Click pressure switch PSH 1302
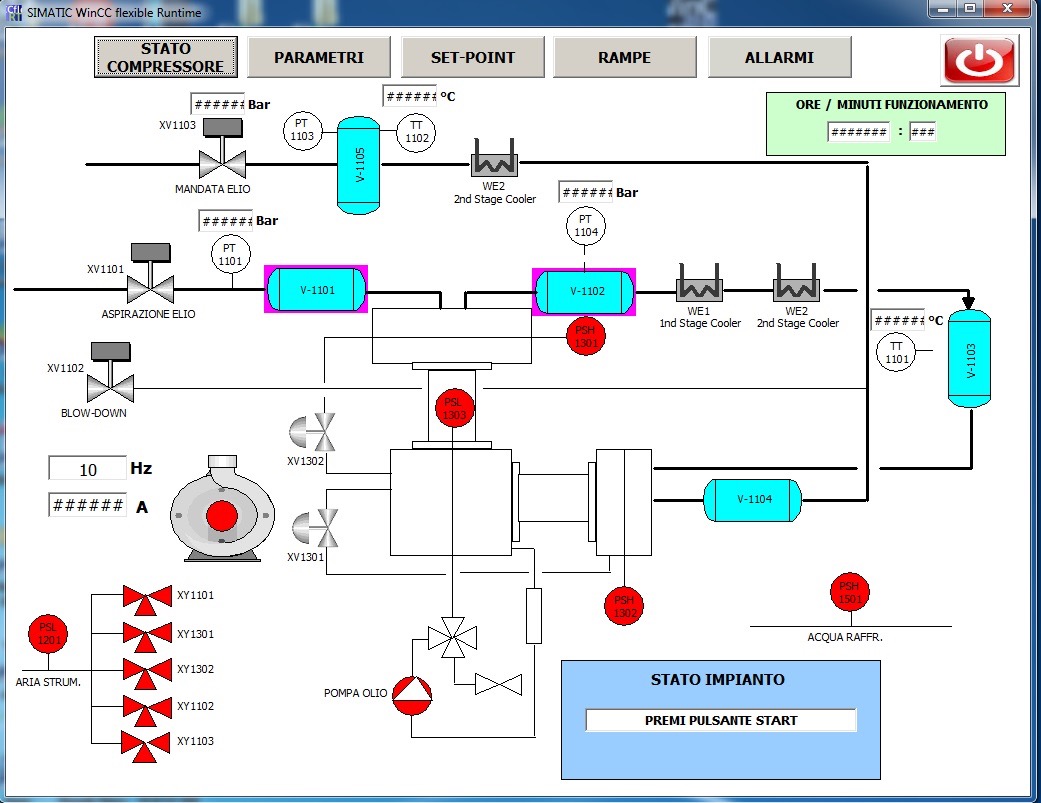Image resolution: width=1041 pixels, height=803 pixels. coord(623,606)
